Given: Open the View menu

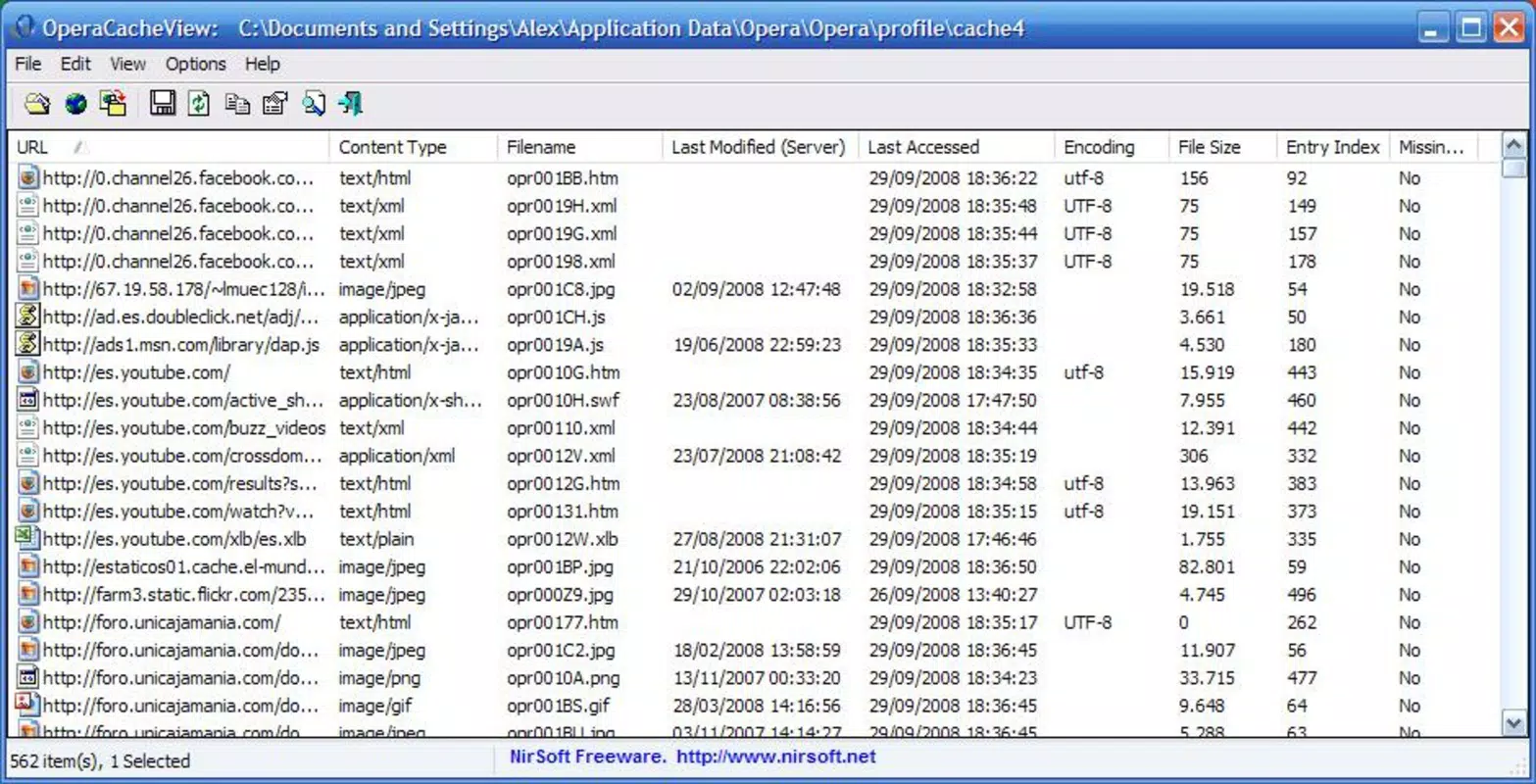Looking at the screenshot, I should [127, 64].
